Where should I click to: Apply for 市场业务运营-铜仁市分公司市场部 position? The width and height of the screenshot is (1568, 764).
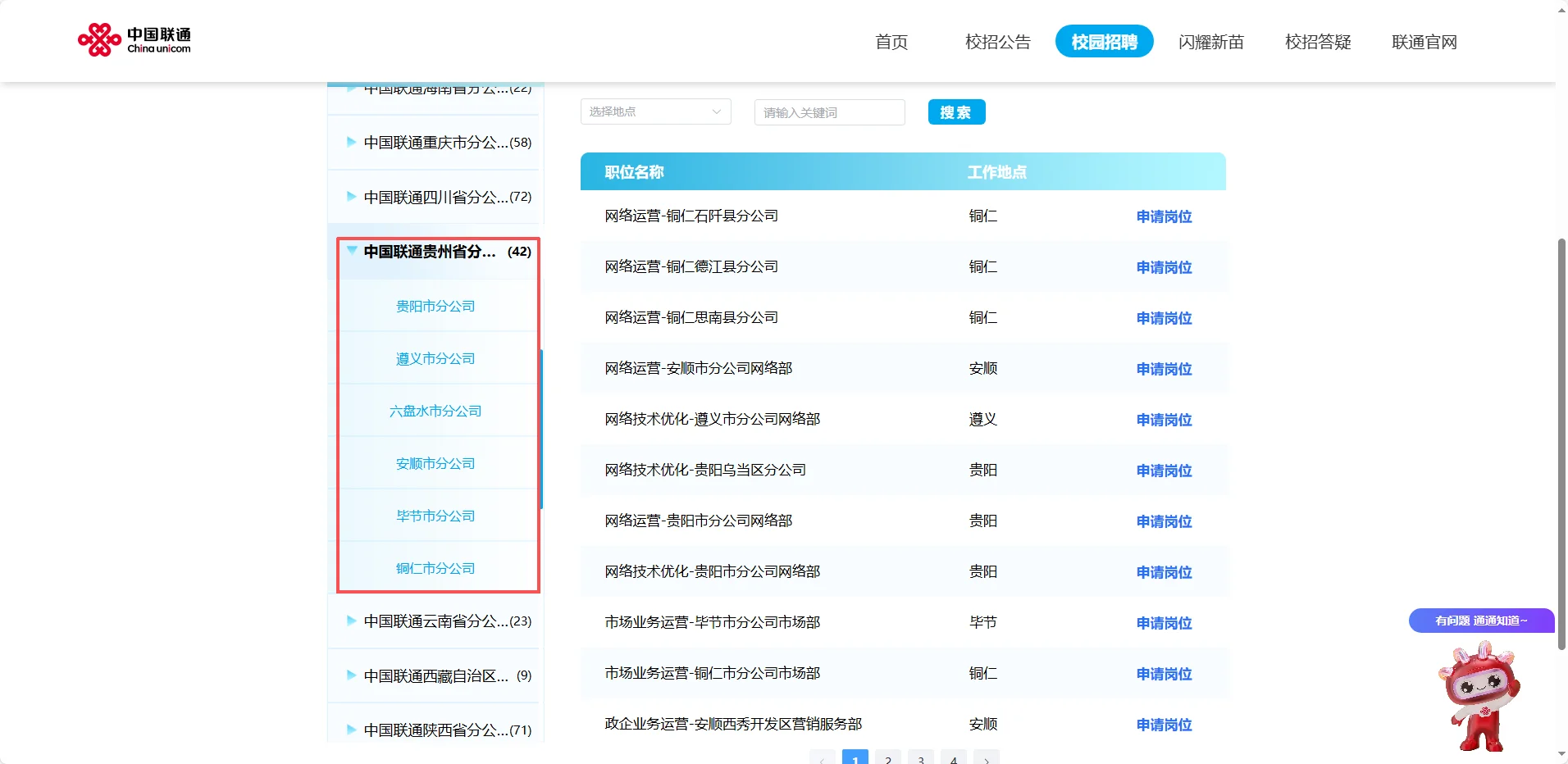click(x=1164, y=674)
